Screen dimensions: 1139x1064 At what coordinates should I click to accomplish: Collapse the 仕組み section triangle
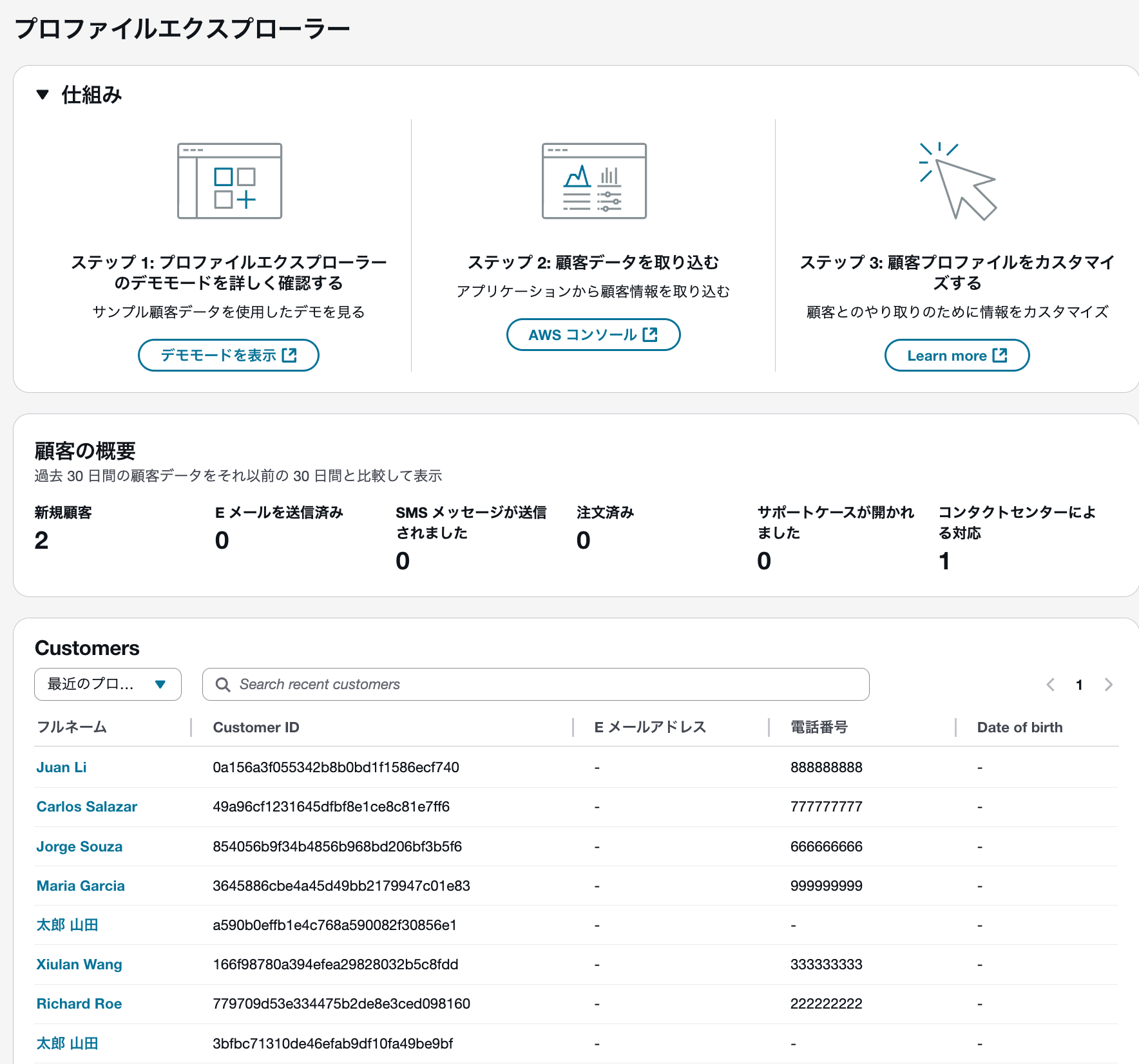43,95
